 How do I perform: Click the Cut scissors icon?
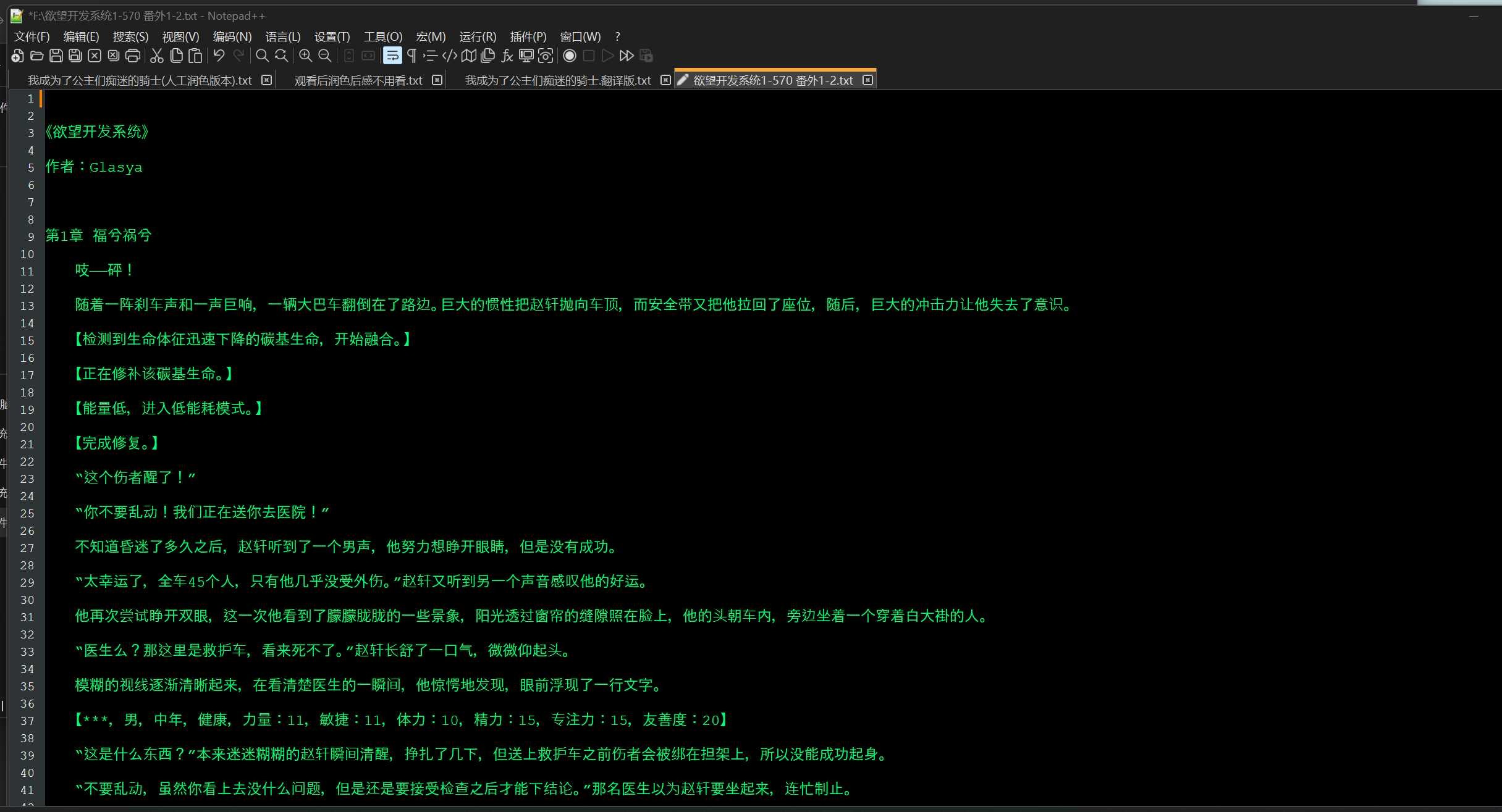157,56
